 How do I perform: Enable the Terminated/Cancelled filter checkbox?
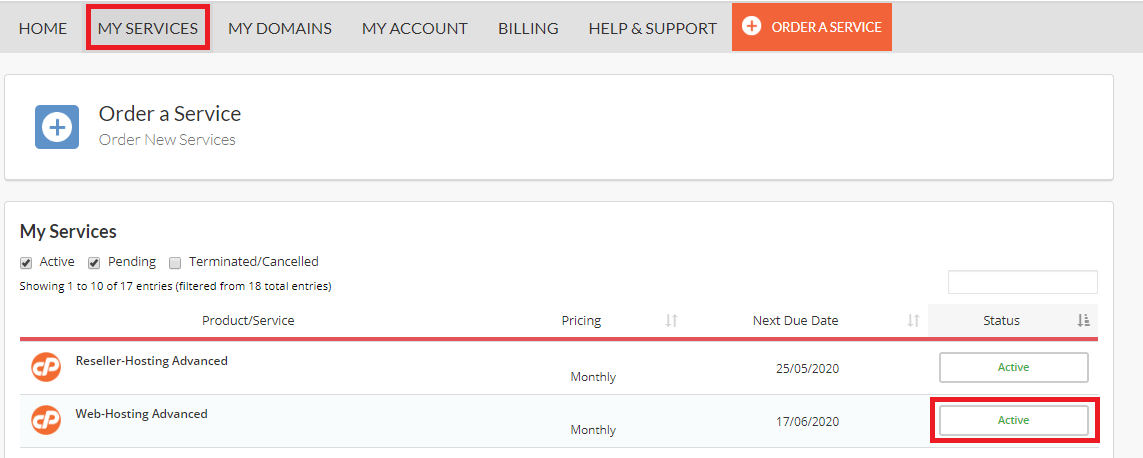[175, 263]
